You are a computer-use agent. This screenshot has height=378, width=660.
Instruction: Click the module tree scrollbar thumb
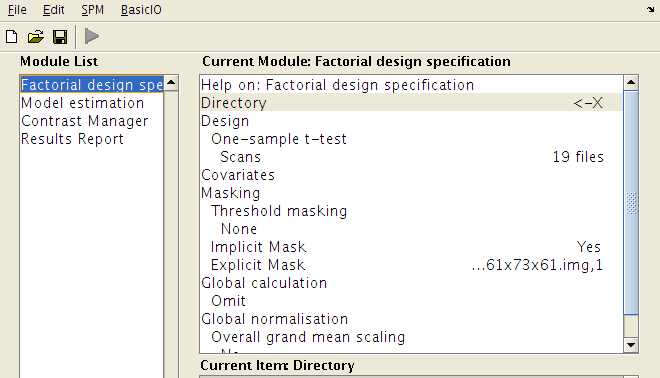tap(631, 202)
